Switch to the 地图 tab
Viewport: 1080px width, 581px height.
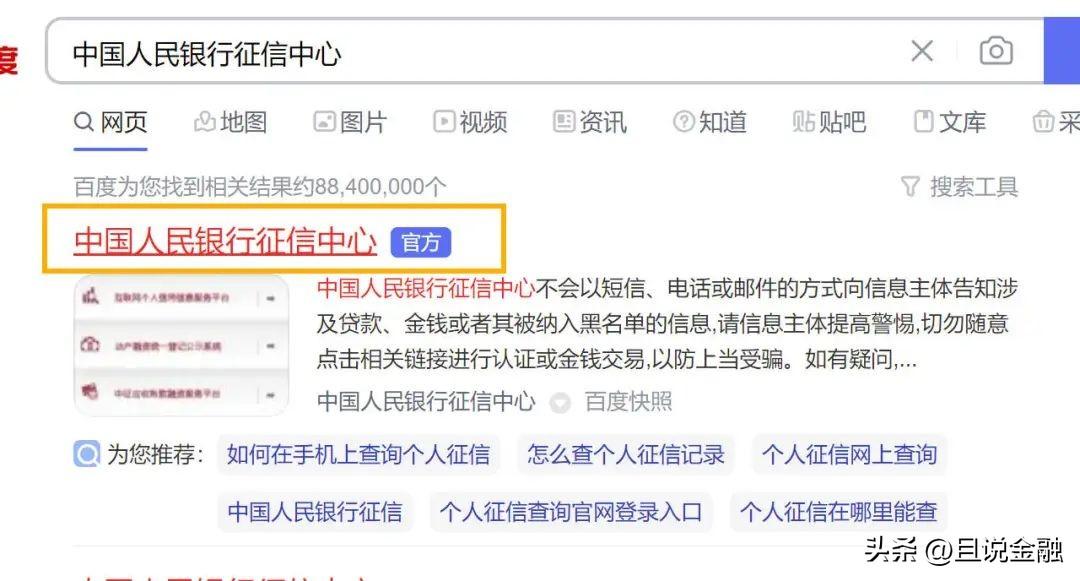(x=230, y=123)
